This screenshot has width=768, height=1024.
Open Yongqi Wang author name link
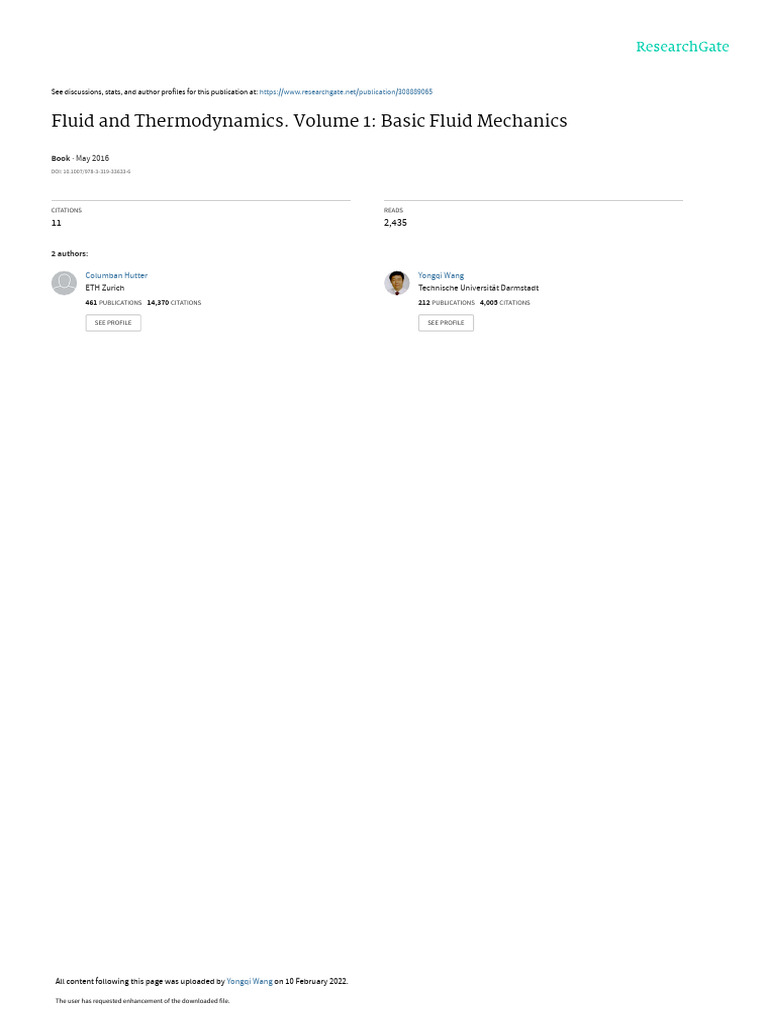[x=441, y=276]
